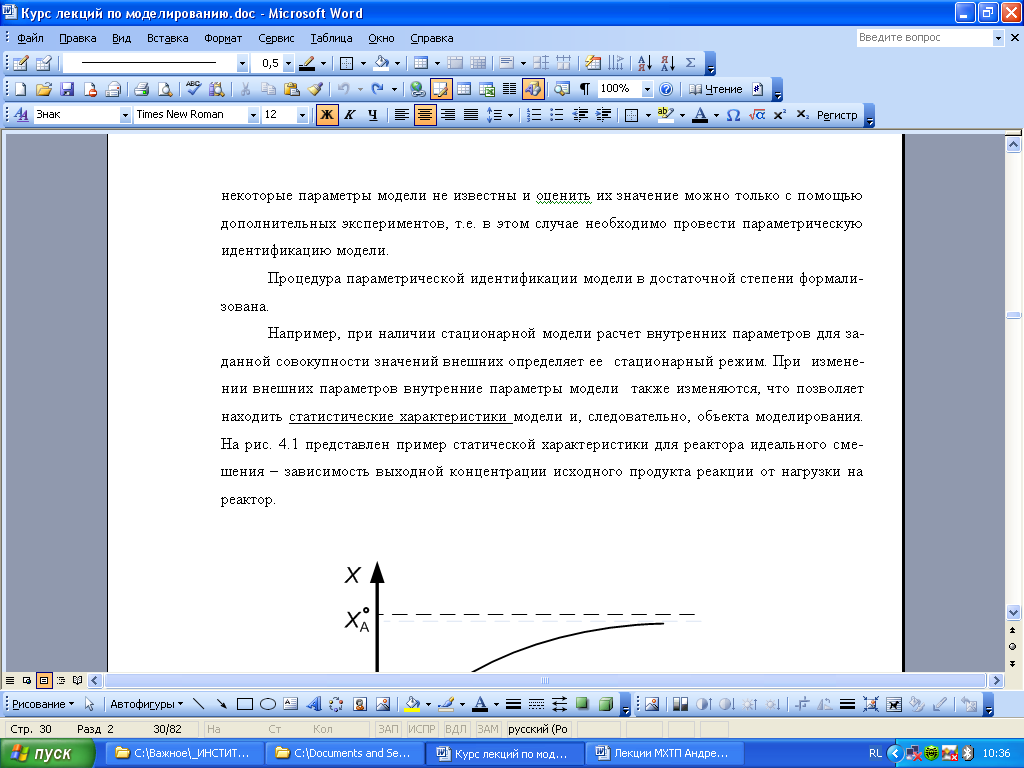Align text left
This screenshot has width=1024, height=768.
tap(402, 115)
